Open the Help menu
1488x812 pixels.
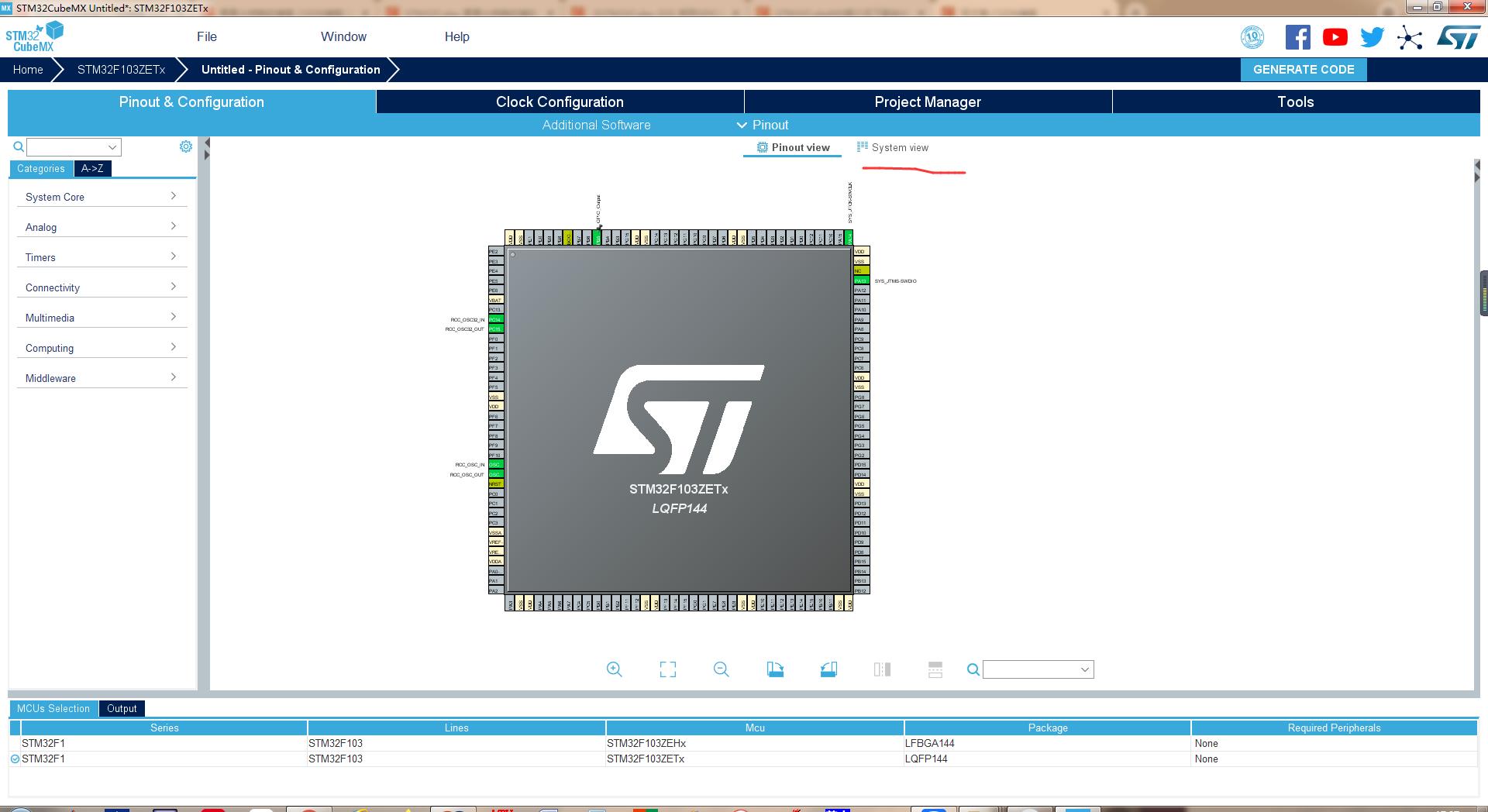[x=456, y=36]
